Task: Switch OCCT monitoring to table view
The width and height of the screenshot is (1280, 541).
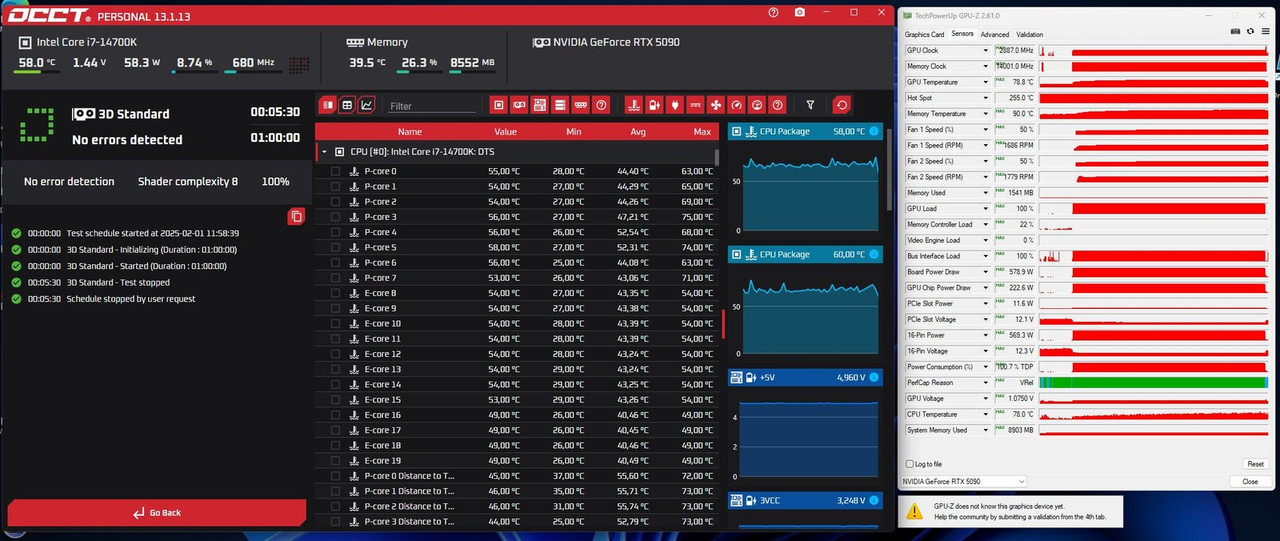Action: point(347,105)
